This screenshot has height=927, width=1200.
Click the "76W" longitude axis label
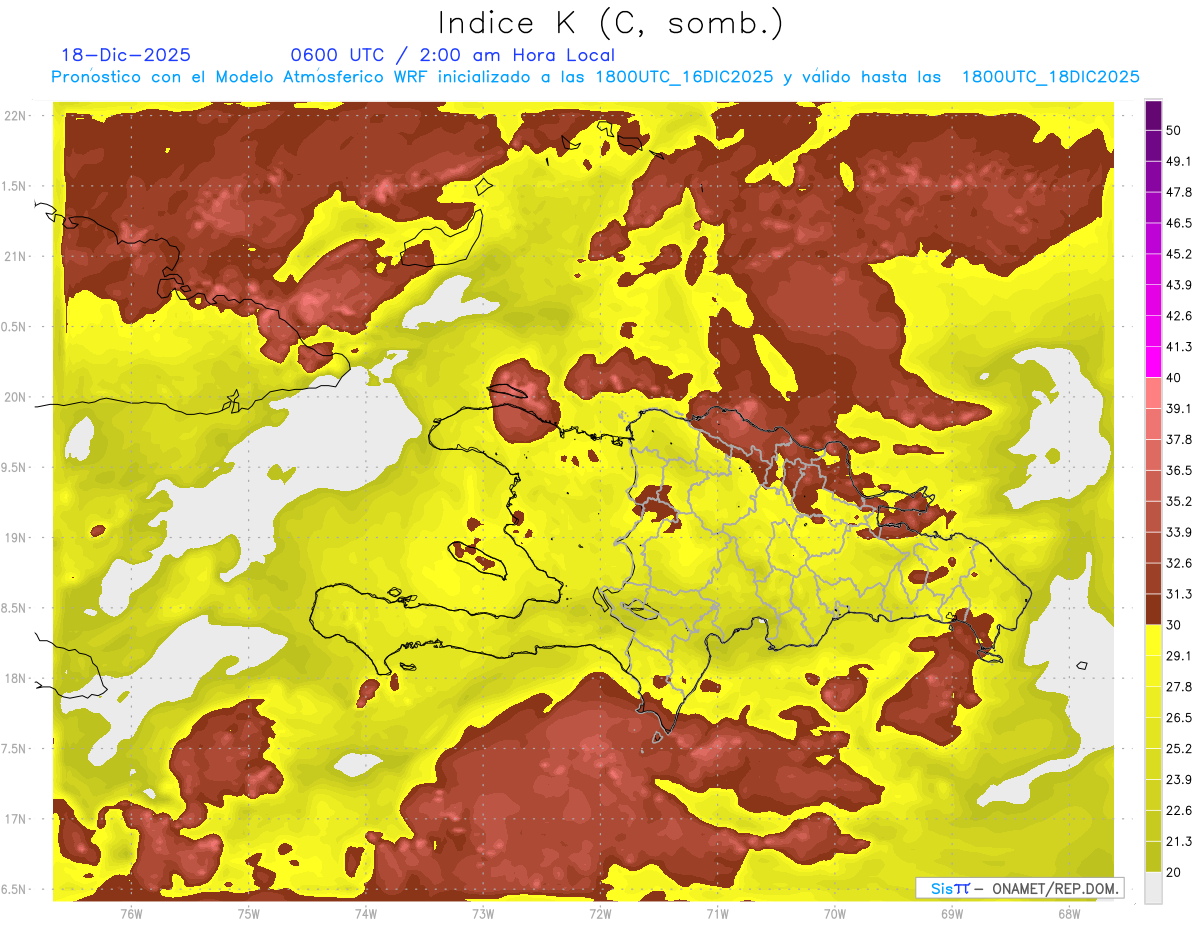[131, 914]
